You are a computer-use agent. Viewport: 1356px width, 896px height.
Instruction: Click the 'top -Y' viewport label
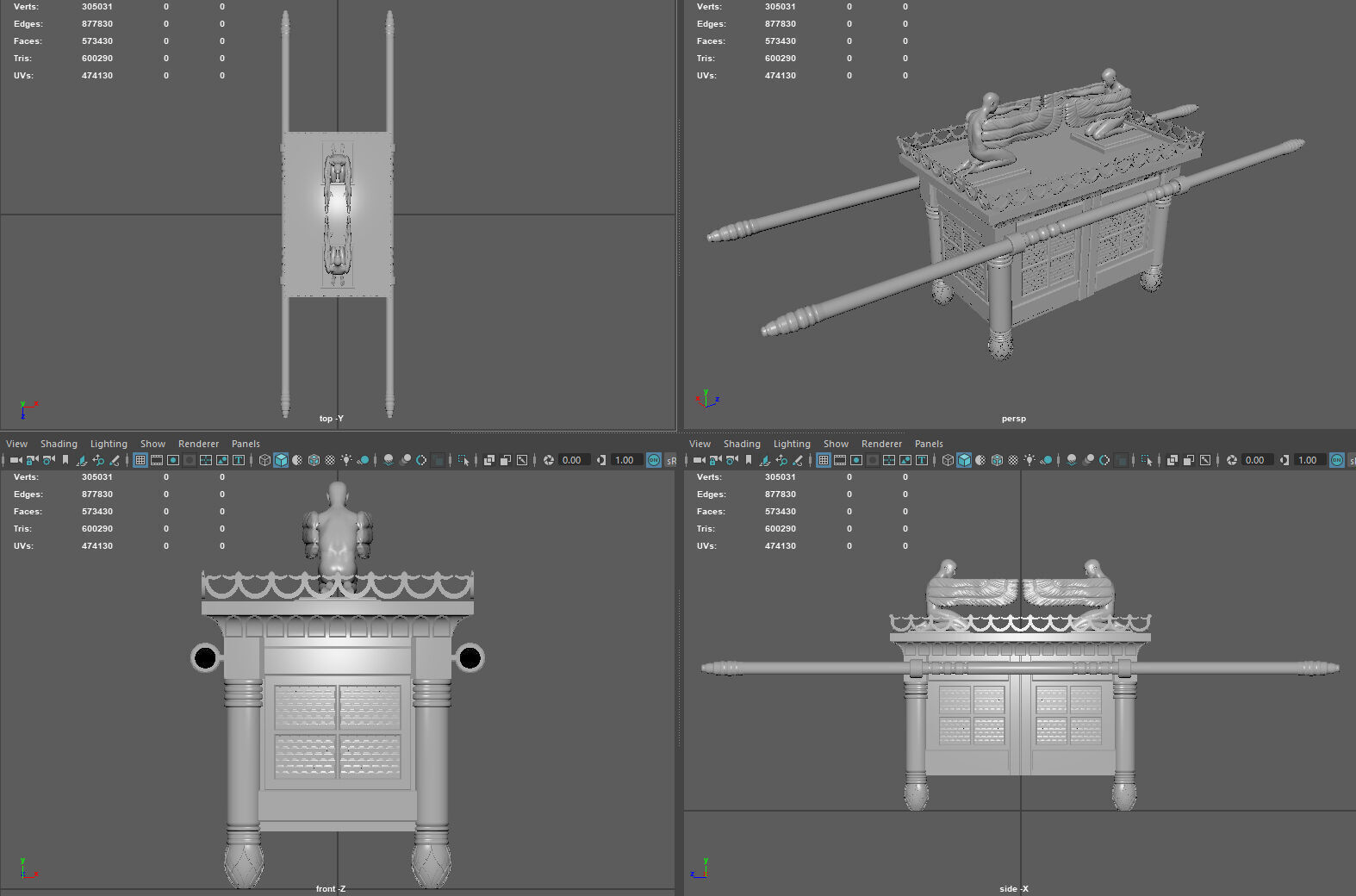point(331,419)
